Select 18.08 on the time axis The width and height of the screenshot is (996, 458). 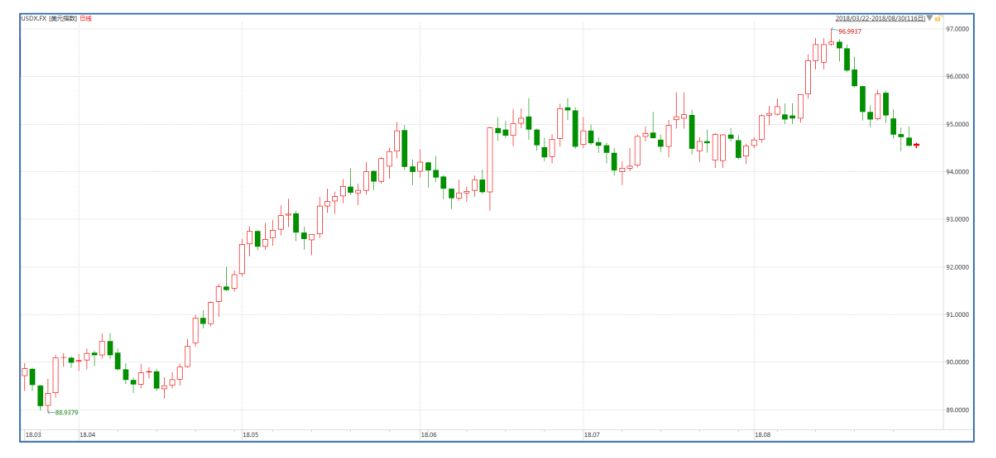tap(763, 435)
